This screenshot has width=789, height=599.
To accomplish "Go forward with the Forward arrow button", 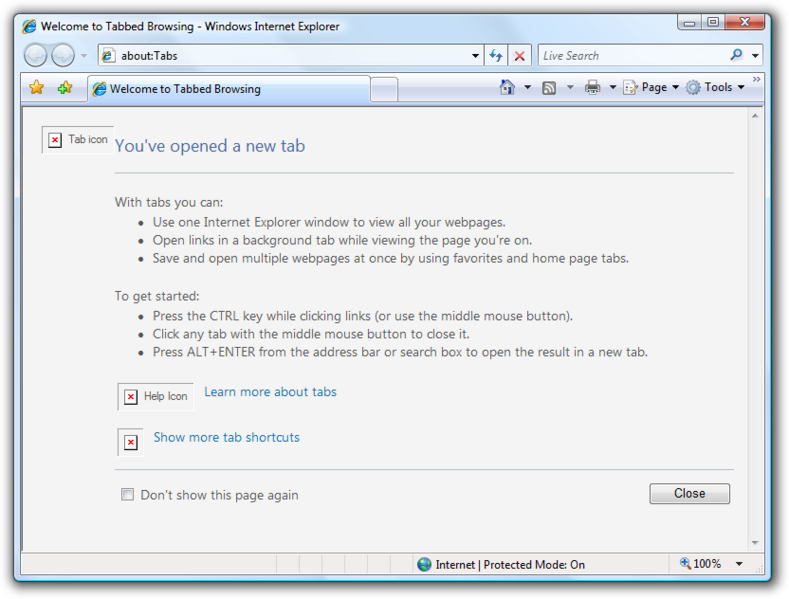I will (x=63, y=55).
